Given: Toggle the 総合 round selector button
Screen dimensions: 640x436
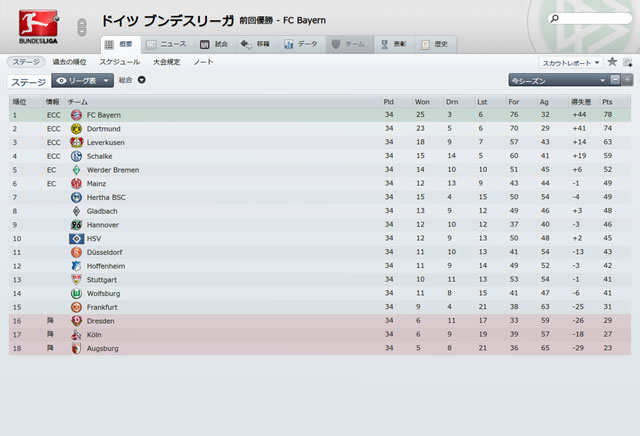Looking at the screenshot, I should coord(142,80).
